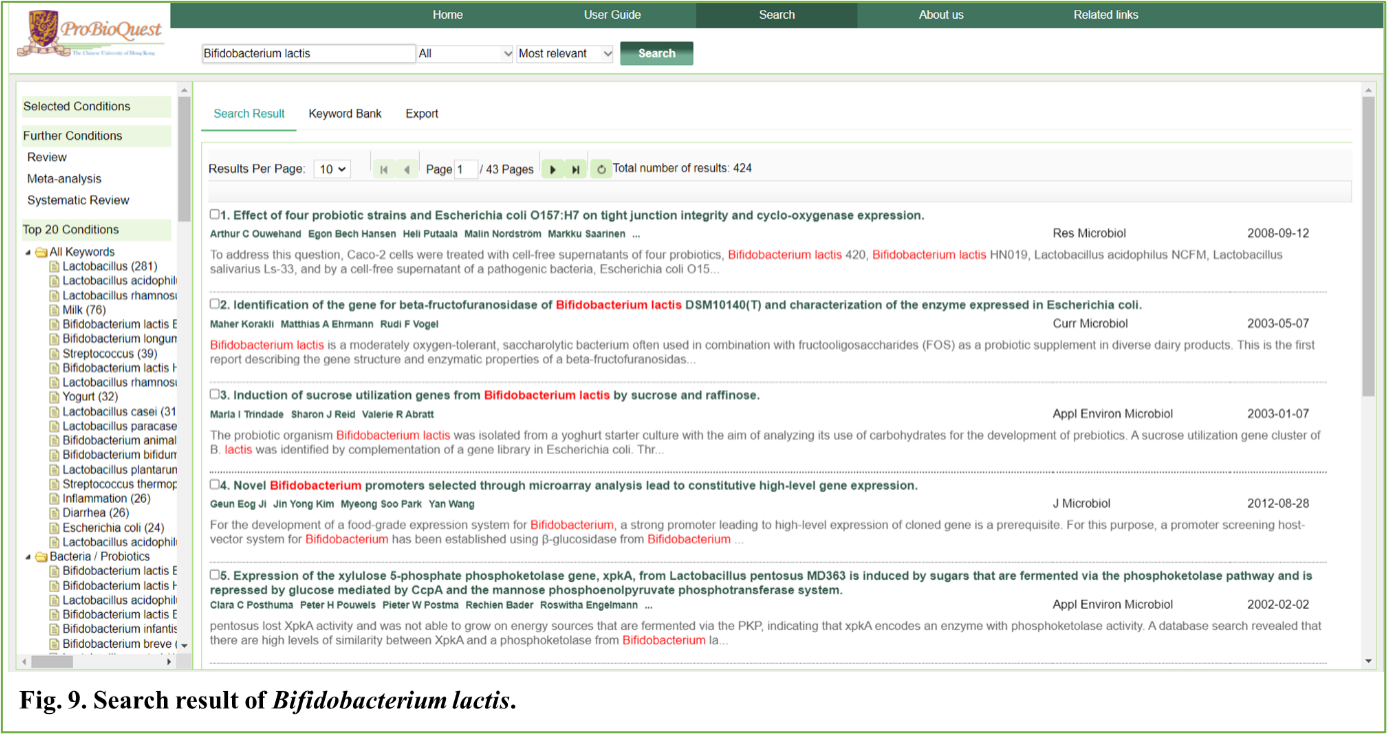Open the Most relevant sort dropdown
1390x739 pixels.
(565, 54)
